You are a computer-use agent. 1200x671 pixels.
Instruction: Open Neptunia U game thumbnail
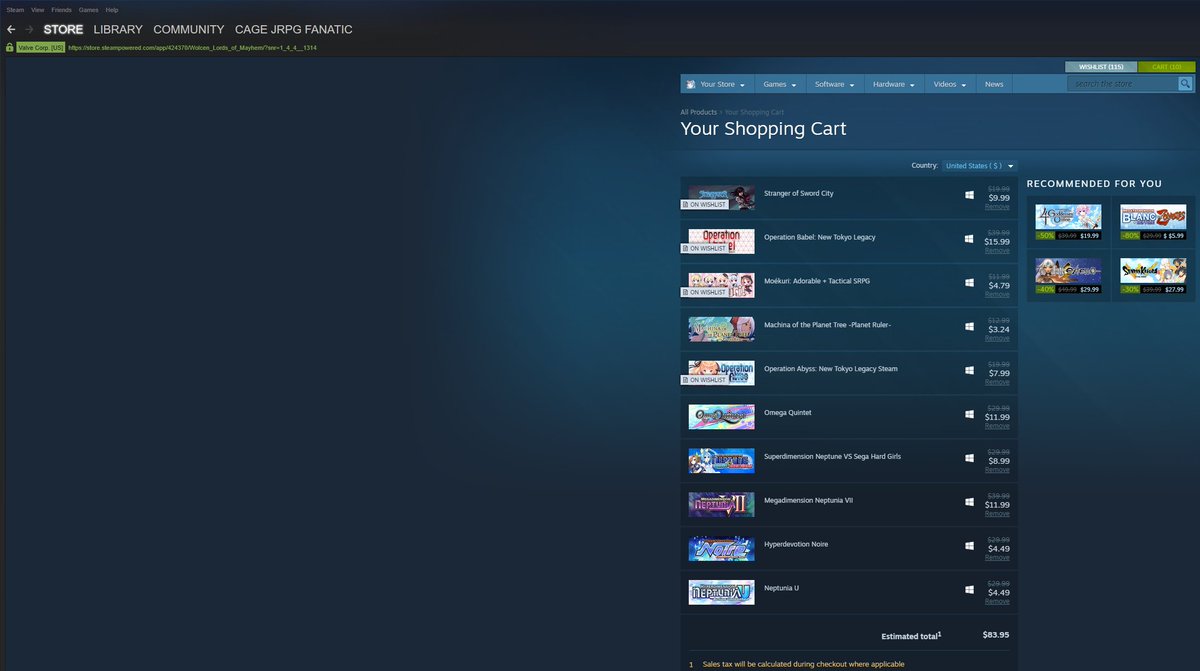point(721,592)
